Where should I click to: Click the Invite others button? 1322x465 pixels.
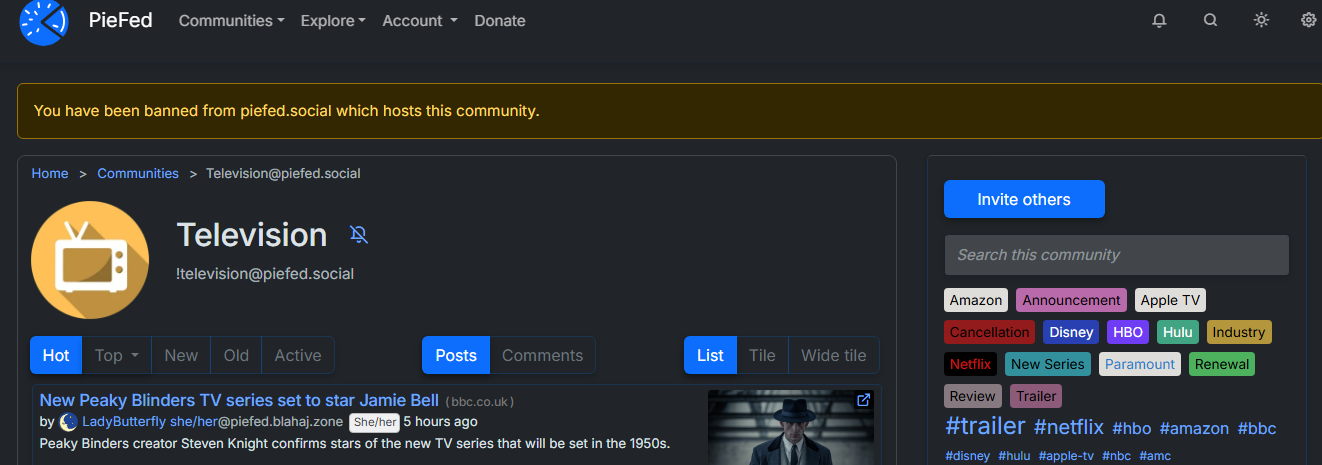[x=1024, y=199]
